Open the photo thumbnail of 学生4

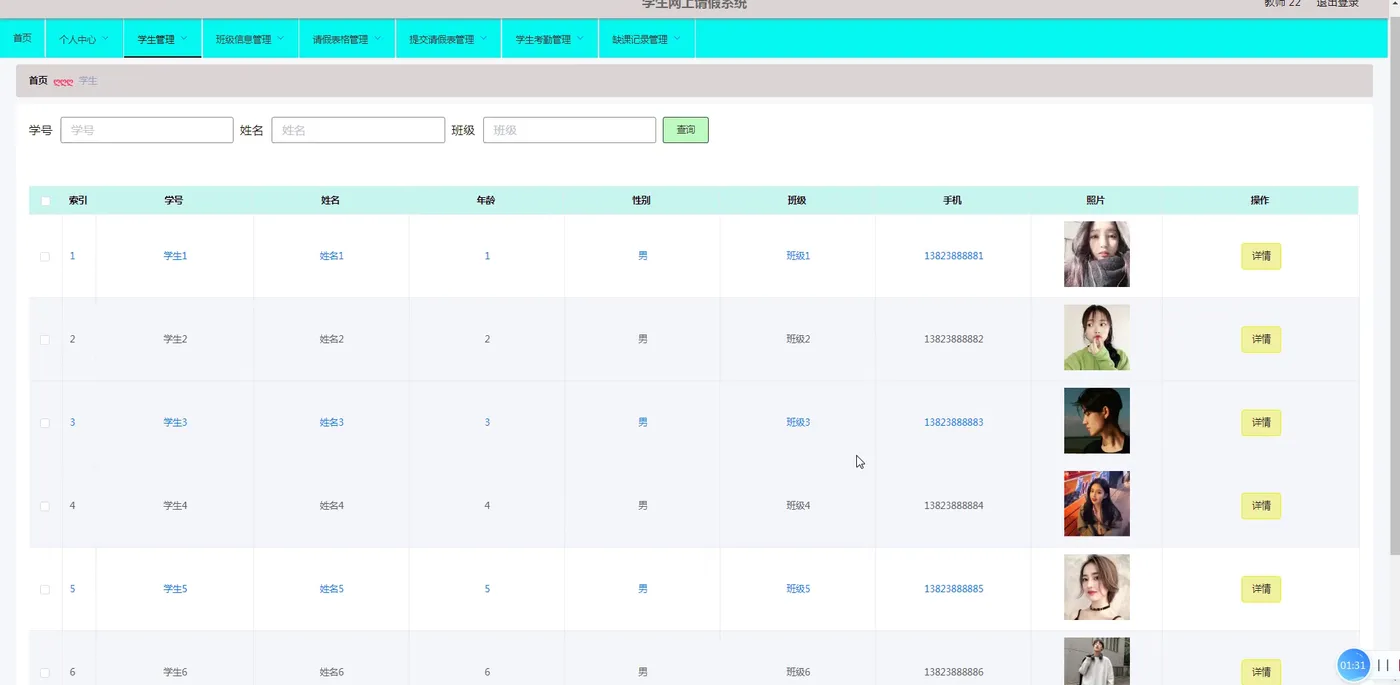(x=1097, y=504)
